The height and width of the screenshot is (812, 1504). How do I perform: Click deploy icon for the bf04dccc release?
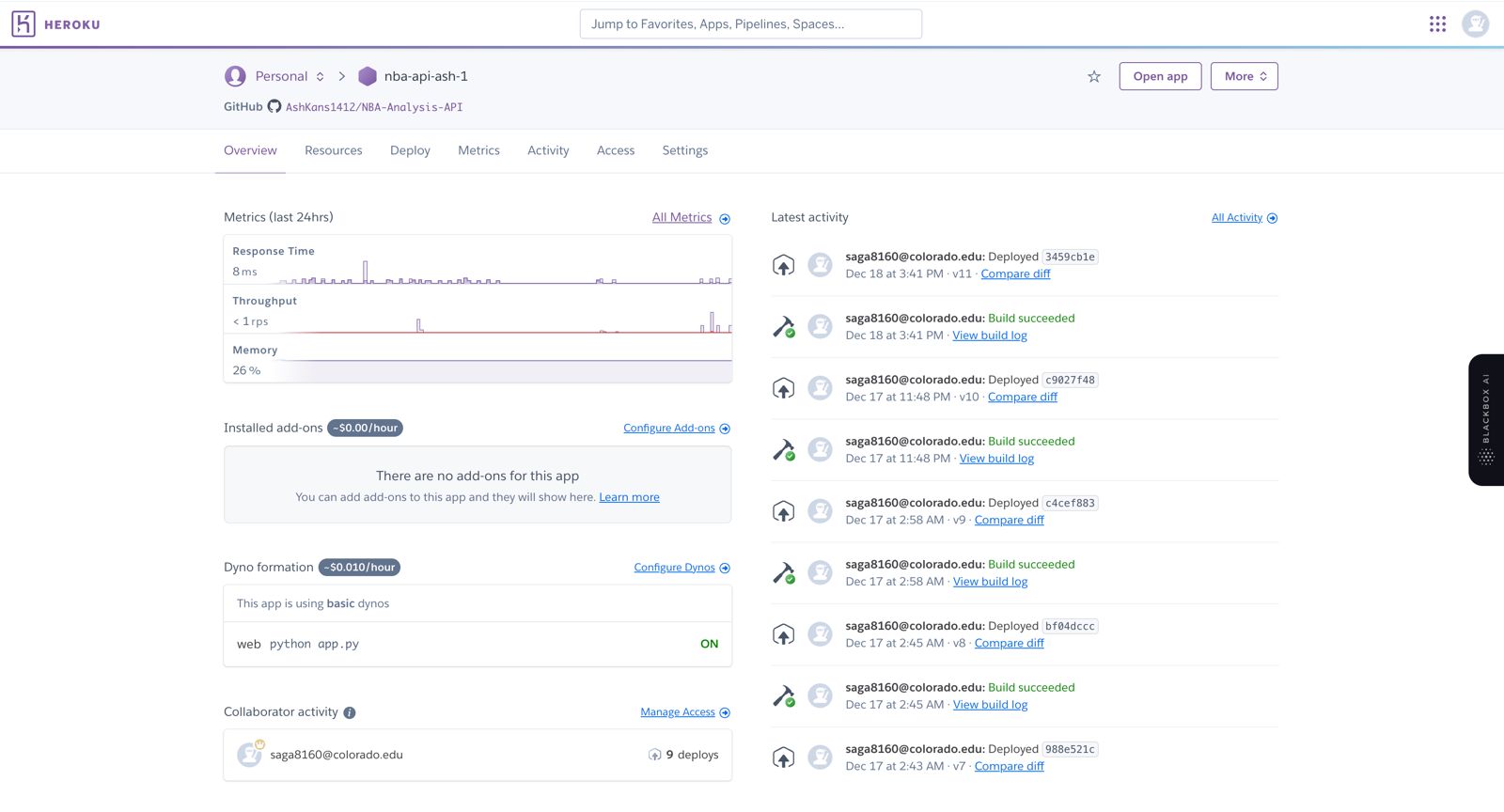[783, 634]
